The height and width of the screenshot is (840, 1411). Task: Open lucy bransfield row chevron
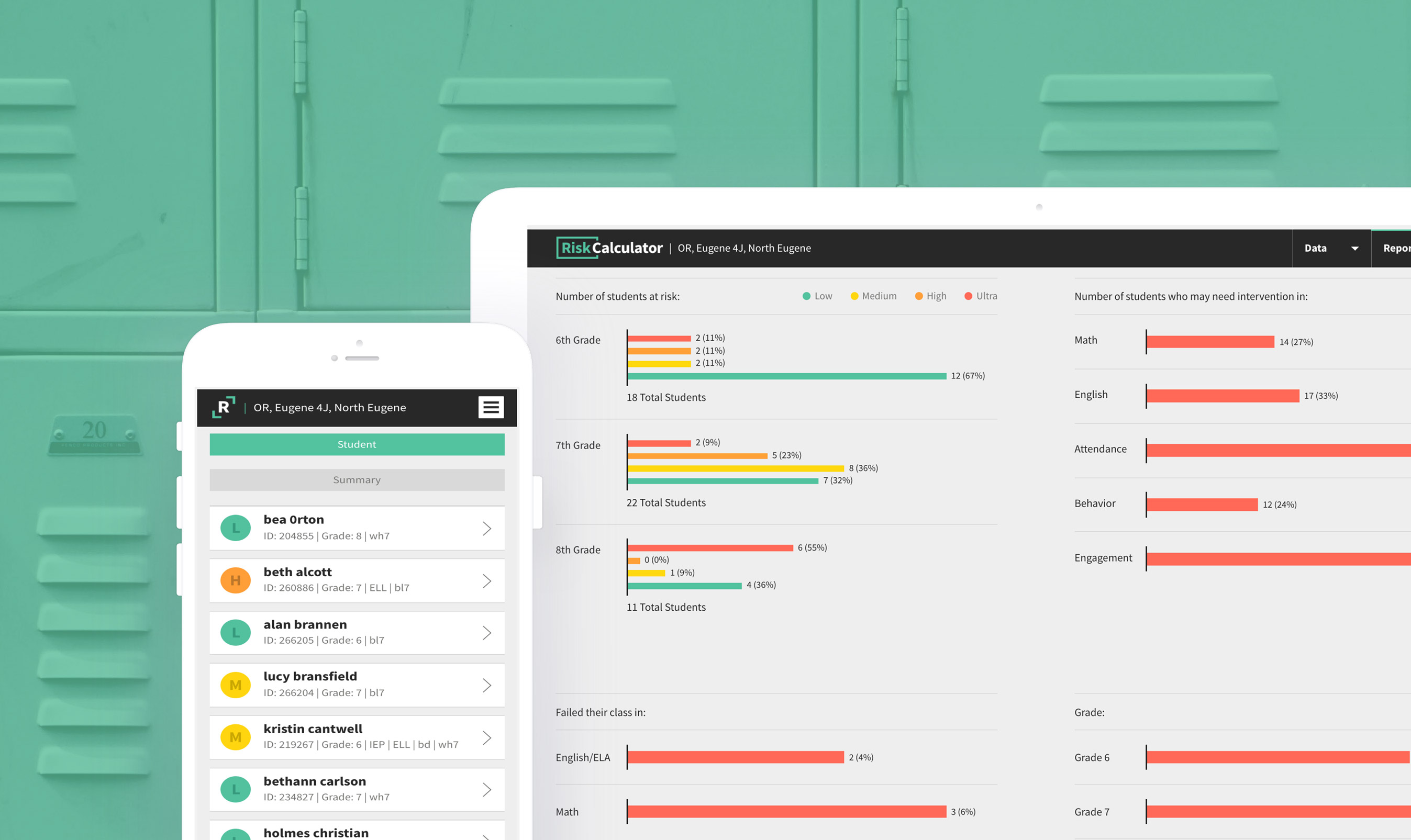coord(487,686)
